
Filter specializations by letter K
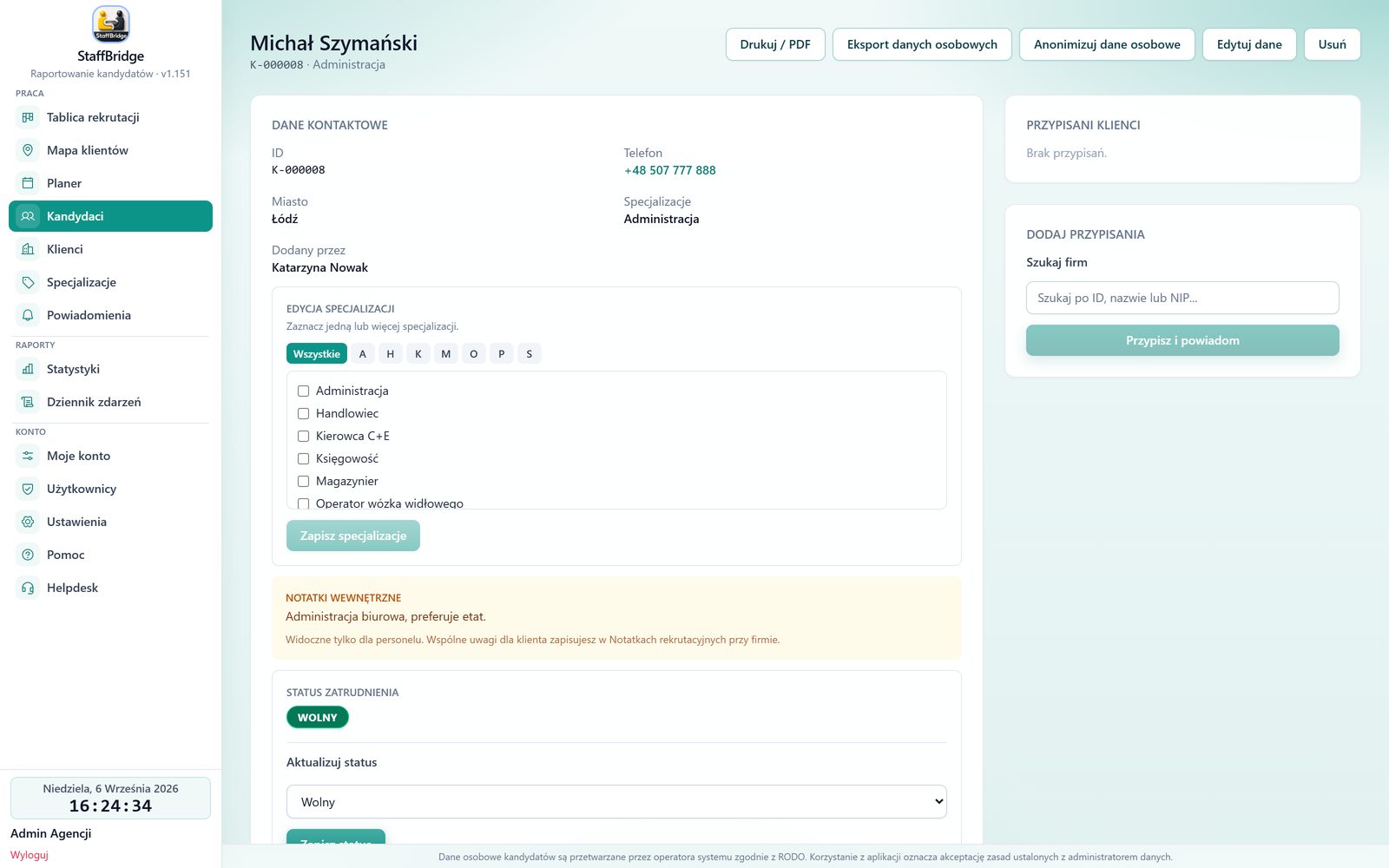click(418, 353)
